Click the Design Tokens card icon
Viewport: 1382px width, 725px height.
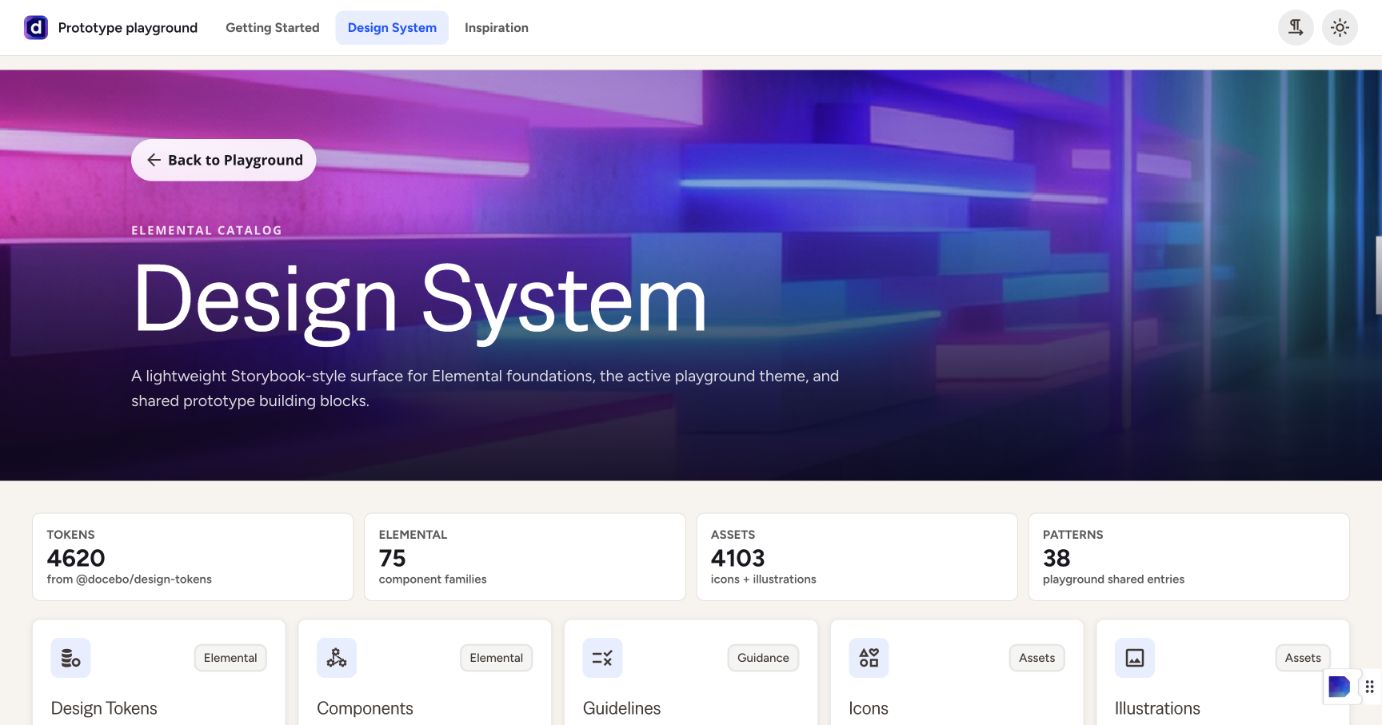pos(71,658)
